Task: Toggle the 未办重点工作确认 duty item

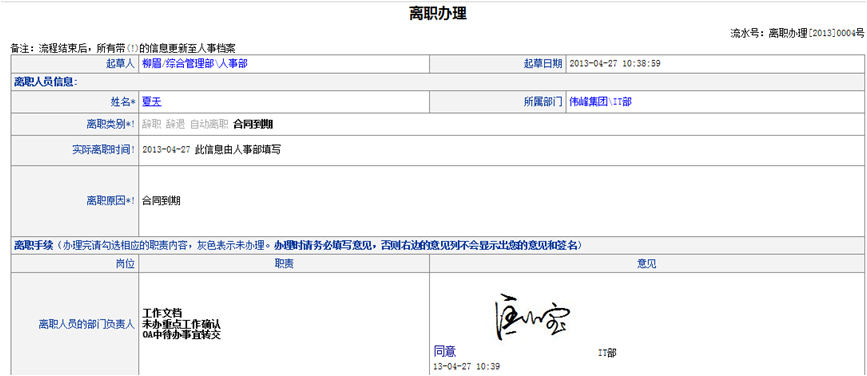Action: click(181, 324)
